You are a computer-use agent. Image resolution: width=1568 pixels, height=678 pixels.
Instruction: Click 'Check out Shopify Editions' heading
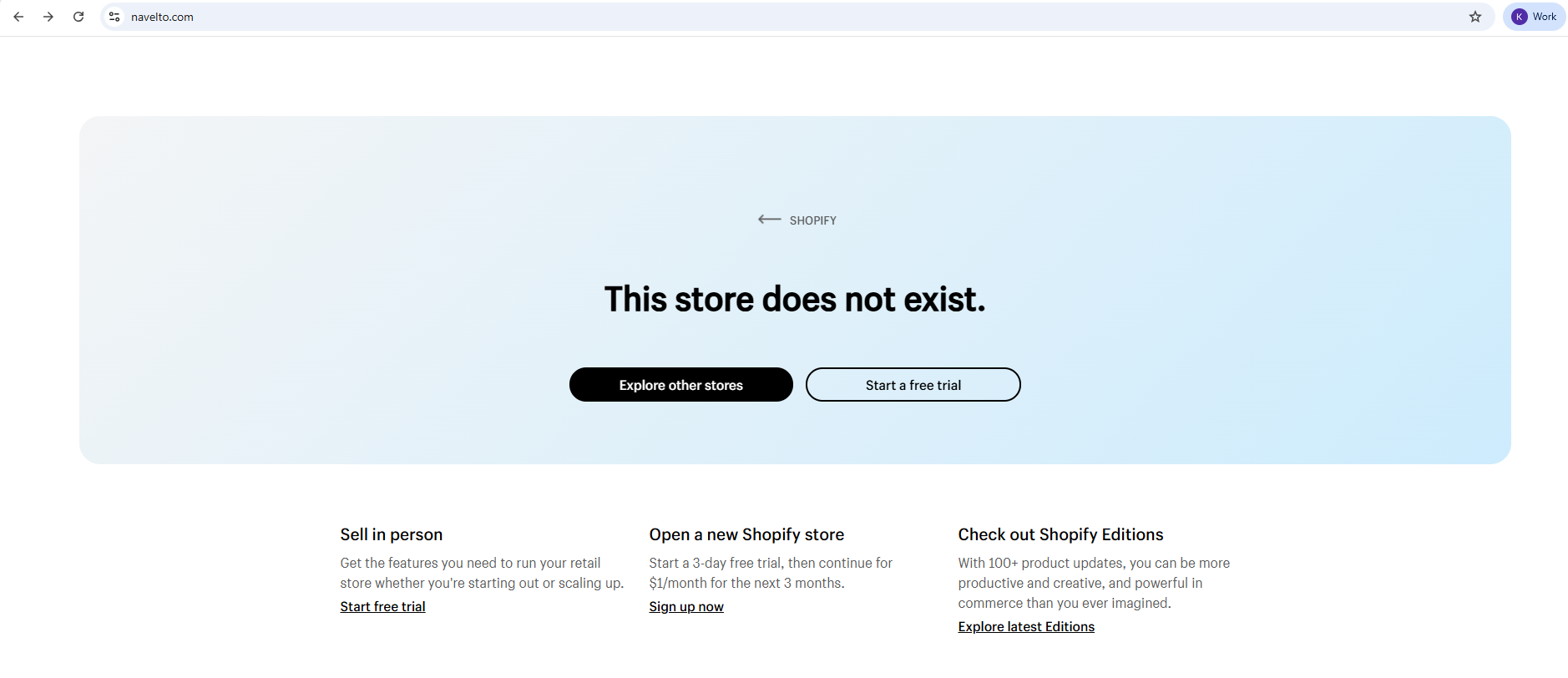pos(1060,534)
